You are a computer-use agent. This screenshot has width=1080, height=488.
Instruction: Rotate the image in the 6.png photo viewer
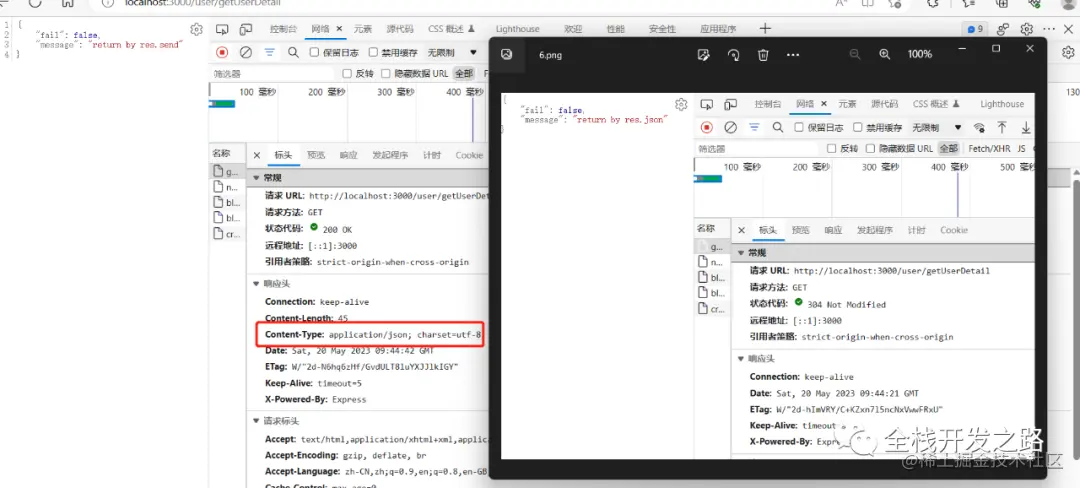tap(734, 54)
